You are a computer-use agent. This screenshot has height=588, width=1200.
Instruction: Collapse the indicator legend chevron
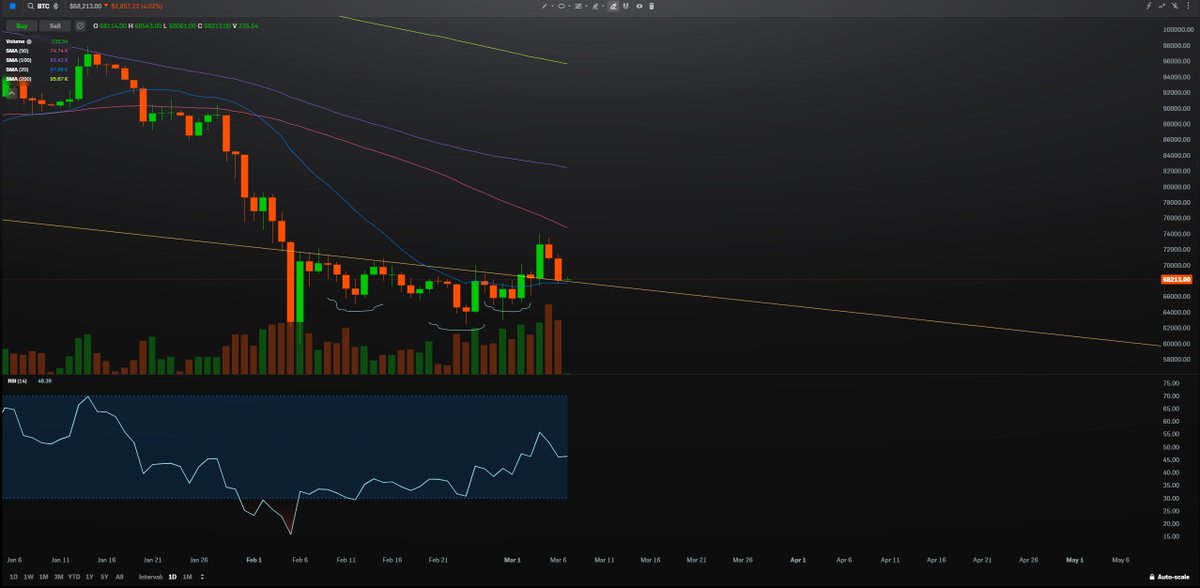[x=12, y=93]
